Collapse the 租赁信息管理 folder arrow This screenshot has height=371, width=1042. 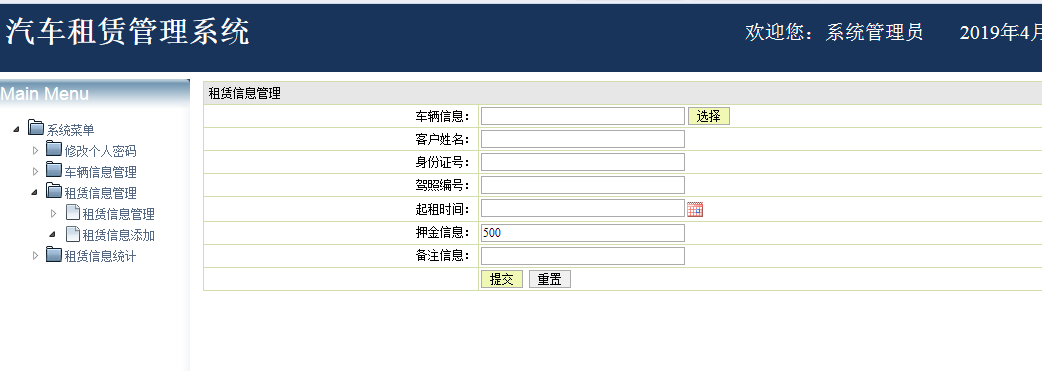tap(35, 193)
